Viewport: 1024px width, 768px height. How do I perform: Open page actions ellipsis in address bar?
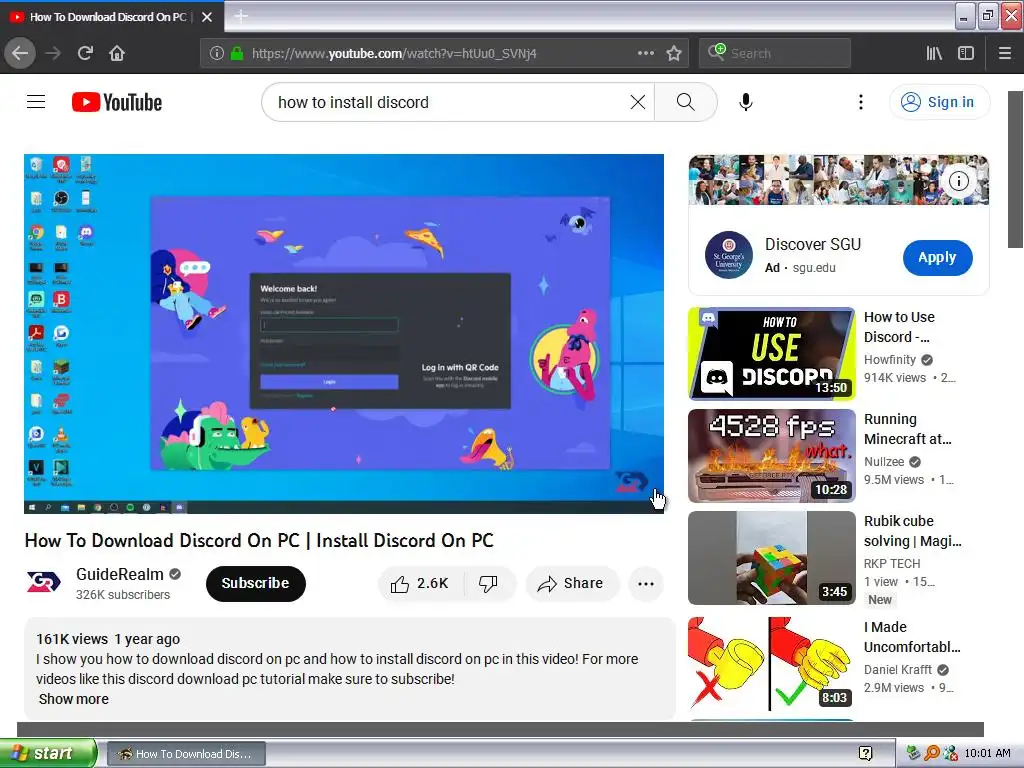(645, 53)
